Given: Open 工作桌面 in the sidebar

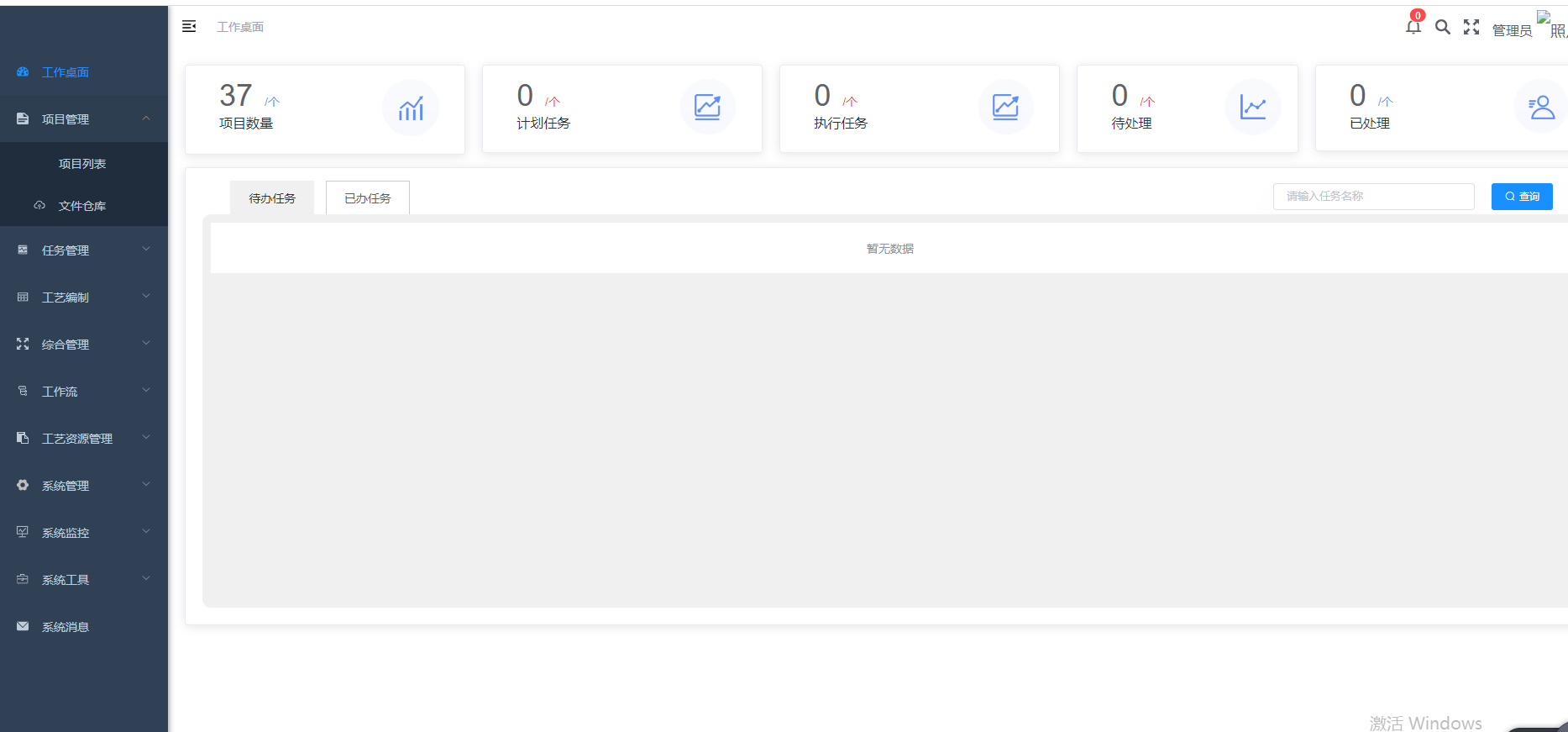Looking at the screenshot, I should coord(84,72).
